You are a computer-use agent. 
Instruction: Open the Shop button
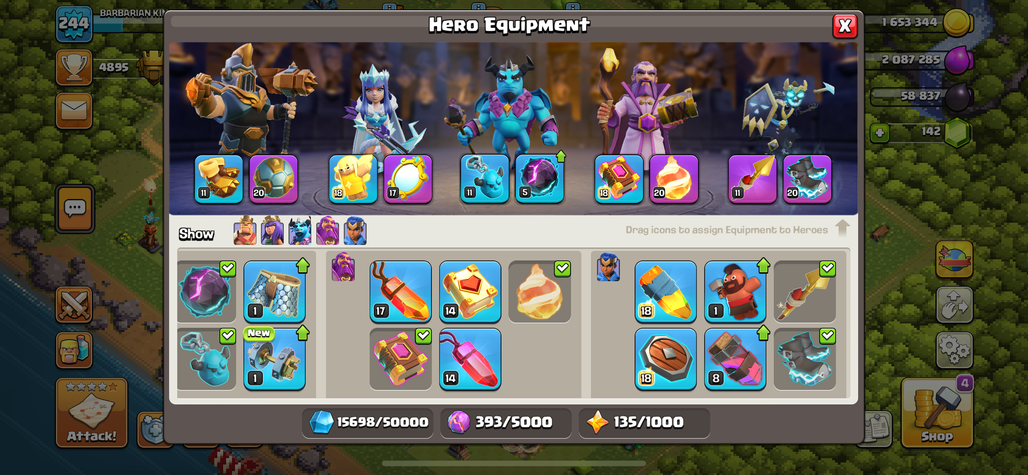point(937,413)
